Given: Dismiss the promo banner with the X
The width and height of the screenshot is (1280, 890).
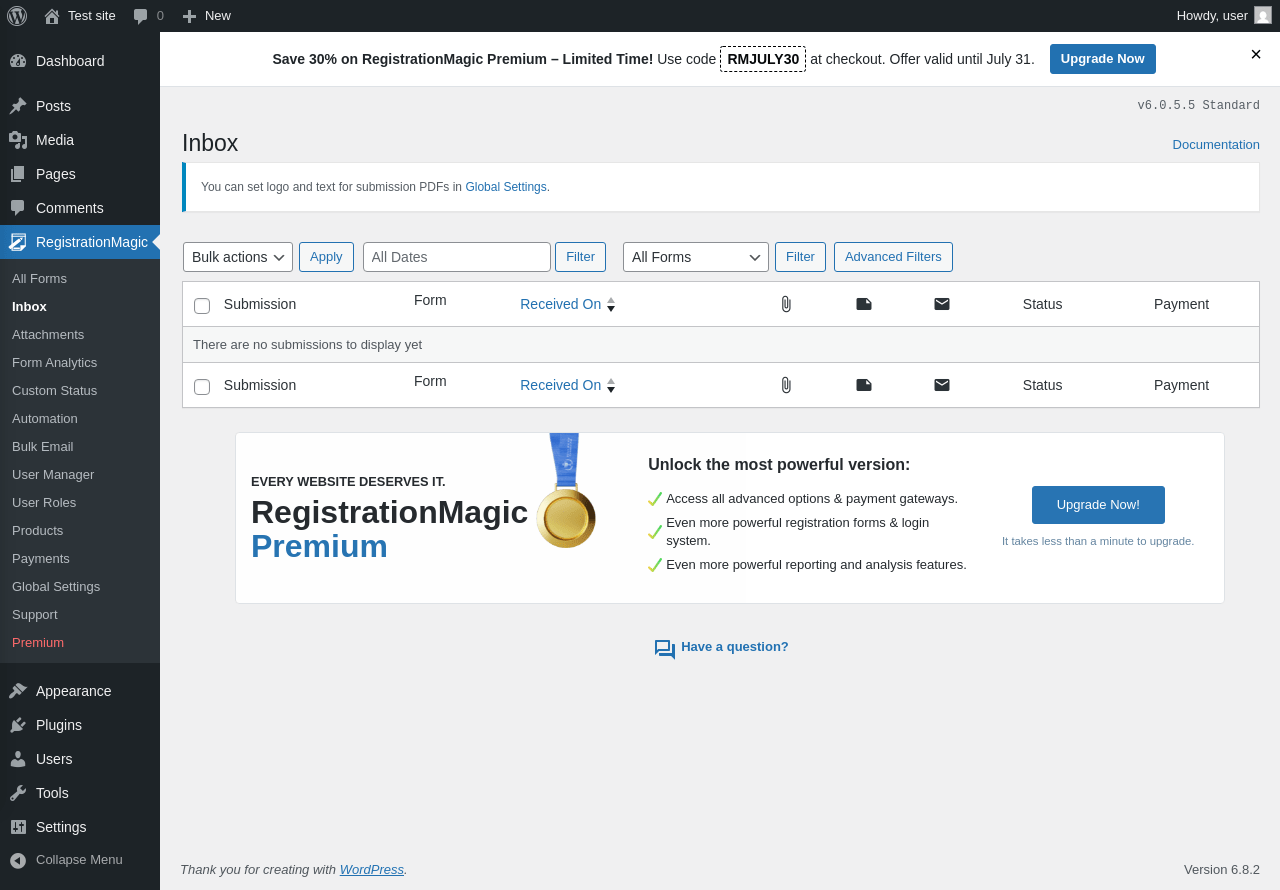Looking at the screenshot, I should pyautogui.click(x=1256, y=54).
